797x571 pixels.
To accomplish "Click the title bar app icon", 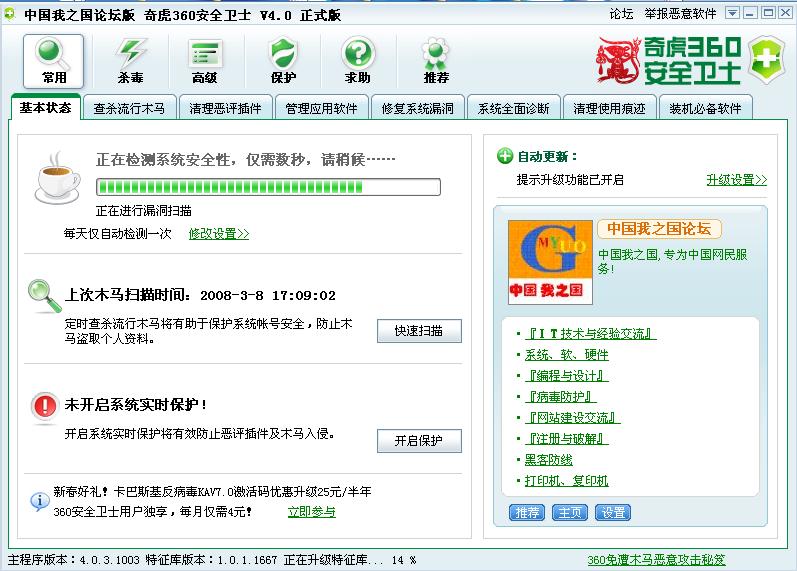I will click(9, 14).
